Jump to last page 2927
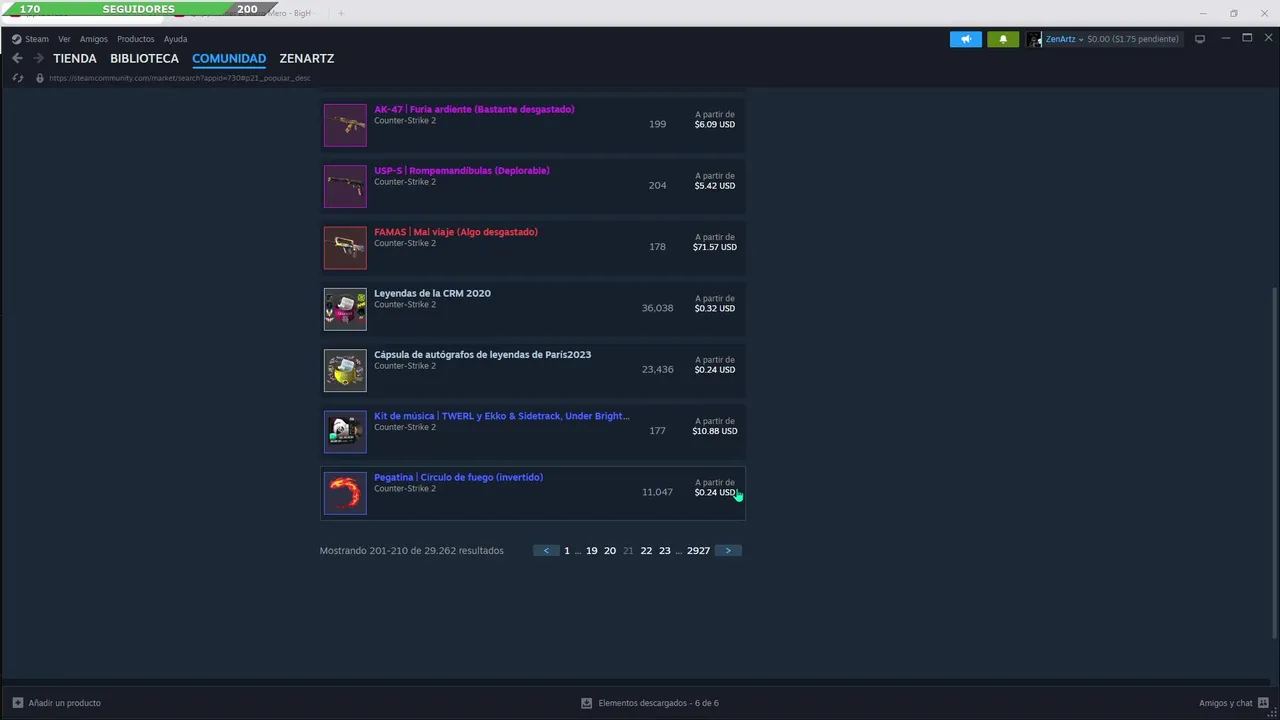Image resolution: width=1280 pixels, height=720 pixels. click(x=698, y=551)
